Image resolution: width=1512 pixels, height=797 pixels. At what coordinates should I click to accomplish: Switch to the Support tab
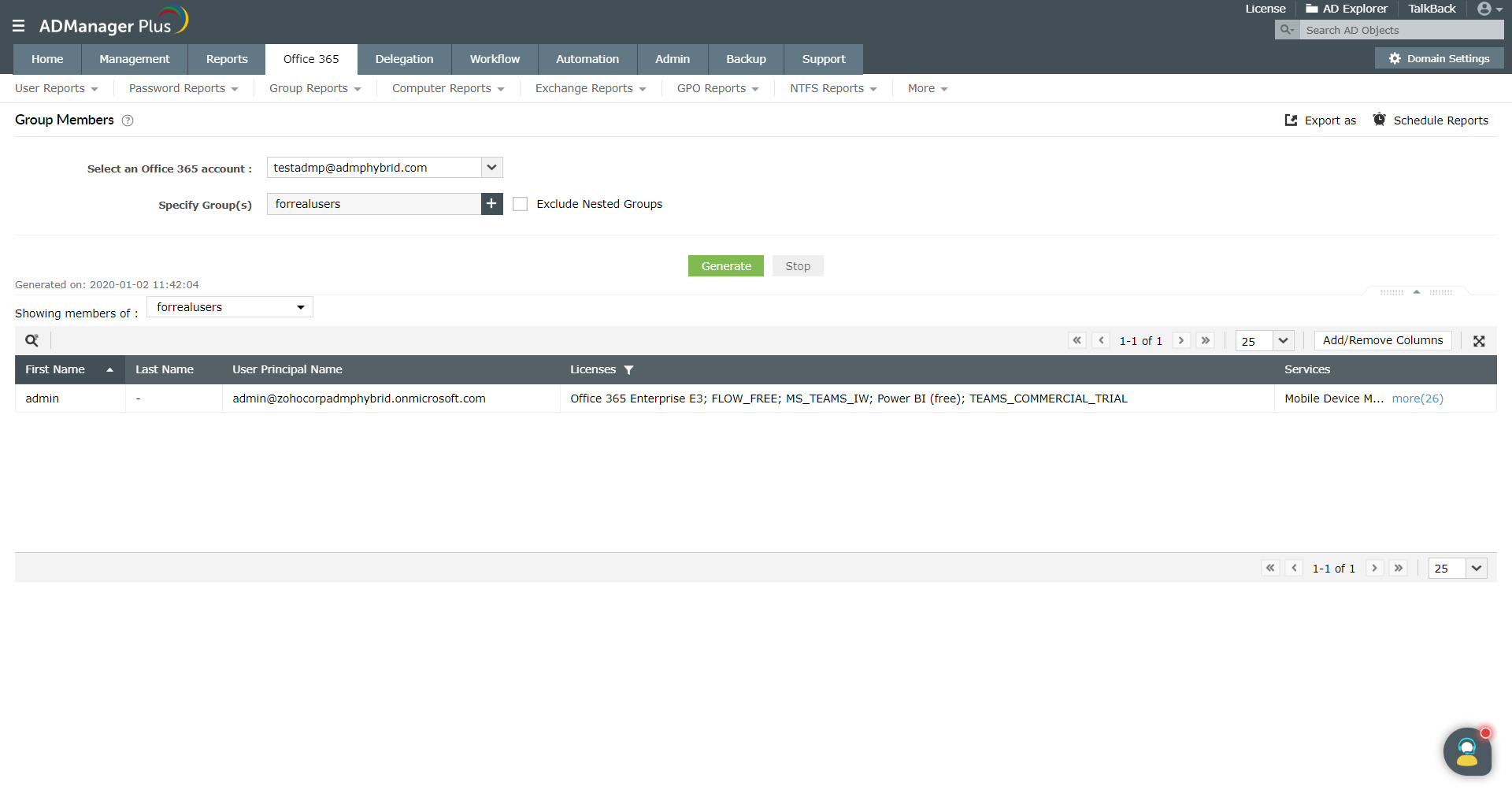tap(824, 59)
